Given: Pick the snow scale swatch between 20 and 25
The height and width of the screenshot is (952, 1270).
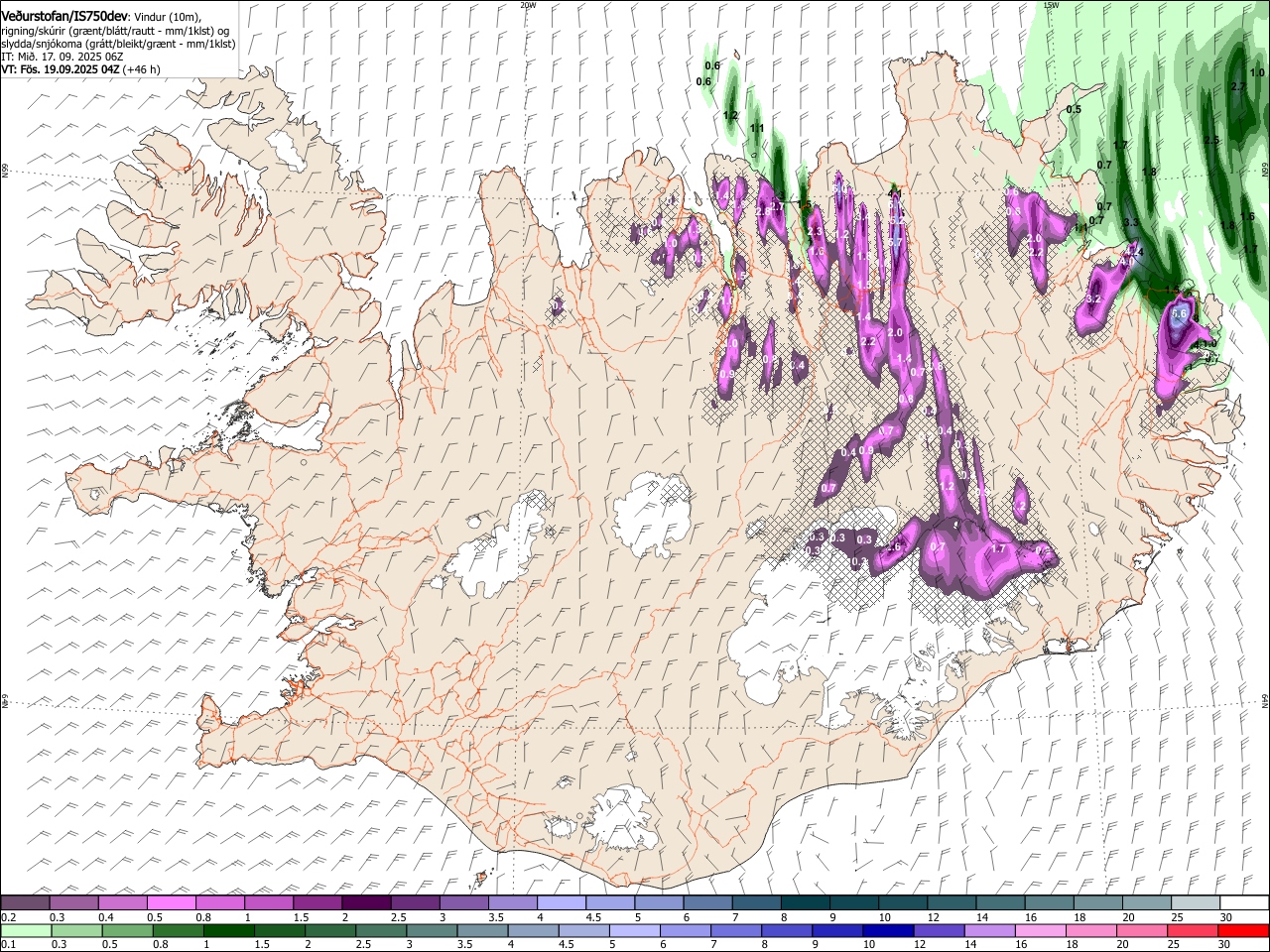Looking at the screenshot, I should tap(1148, 902).
